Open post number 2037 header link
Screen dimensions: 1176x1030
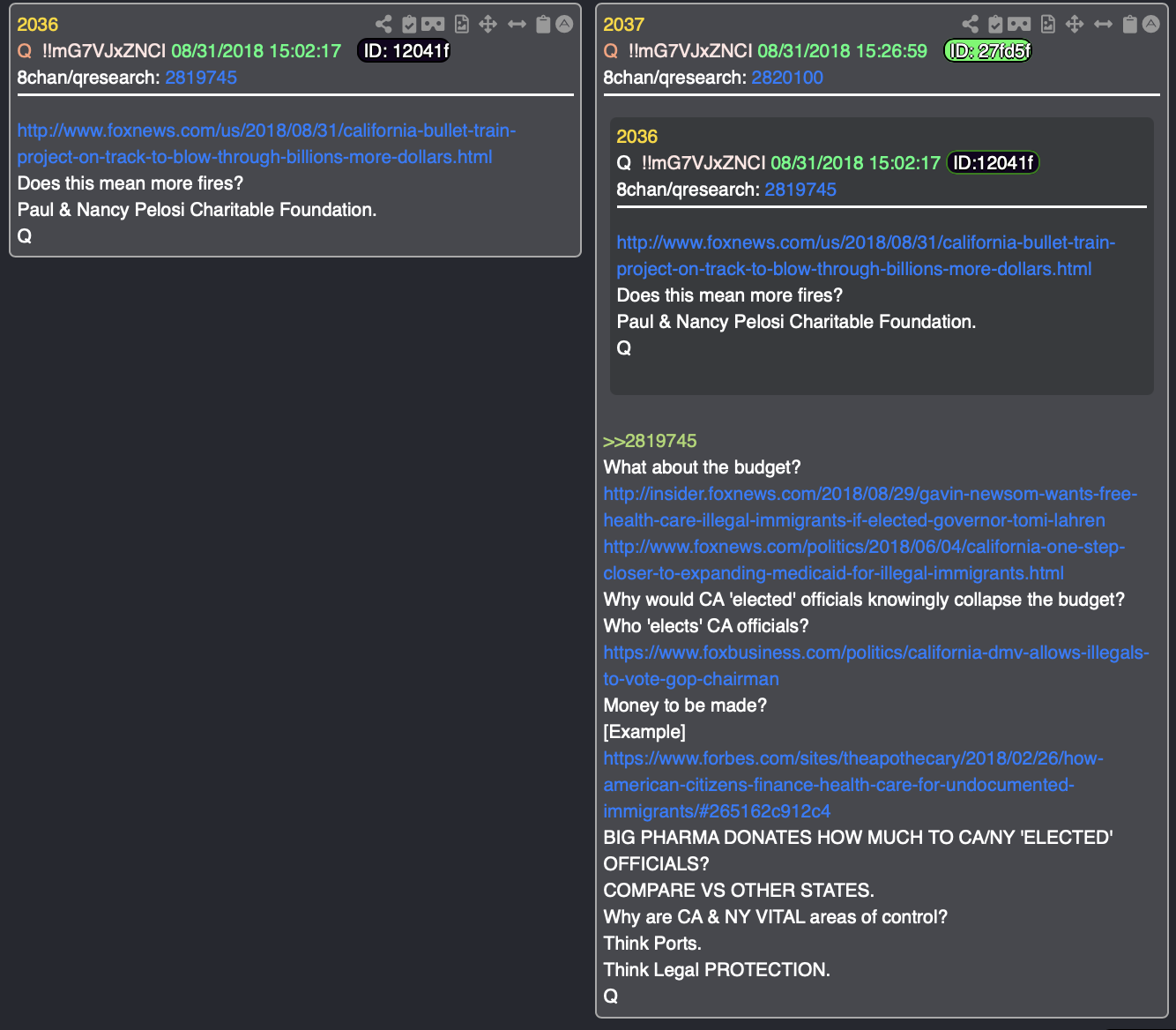(624, 25)
